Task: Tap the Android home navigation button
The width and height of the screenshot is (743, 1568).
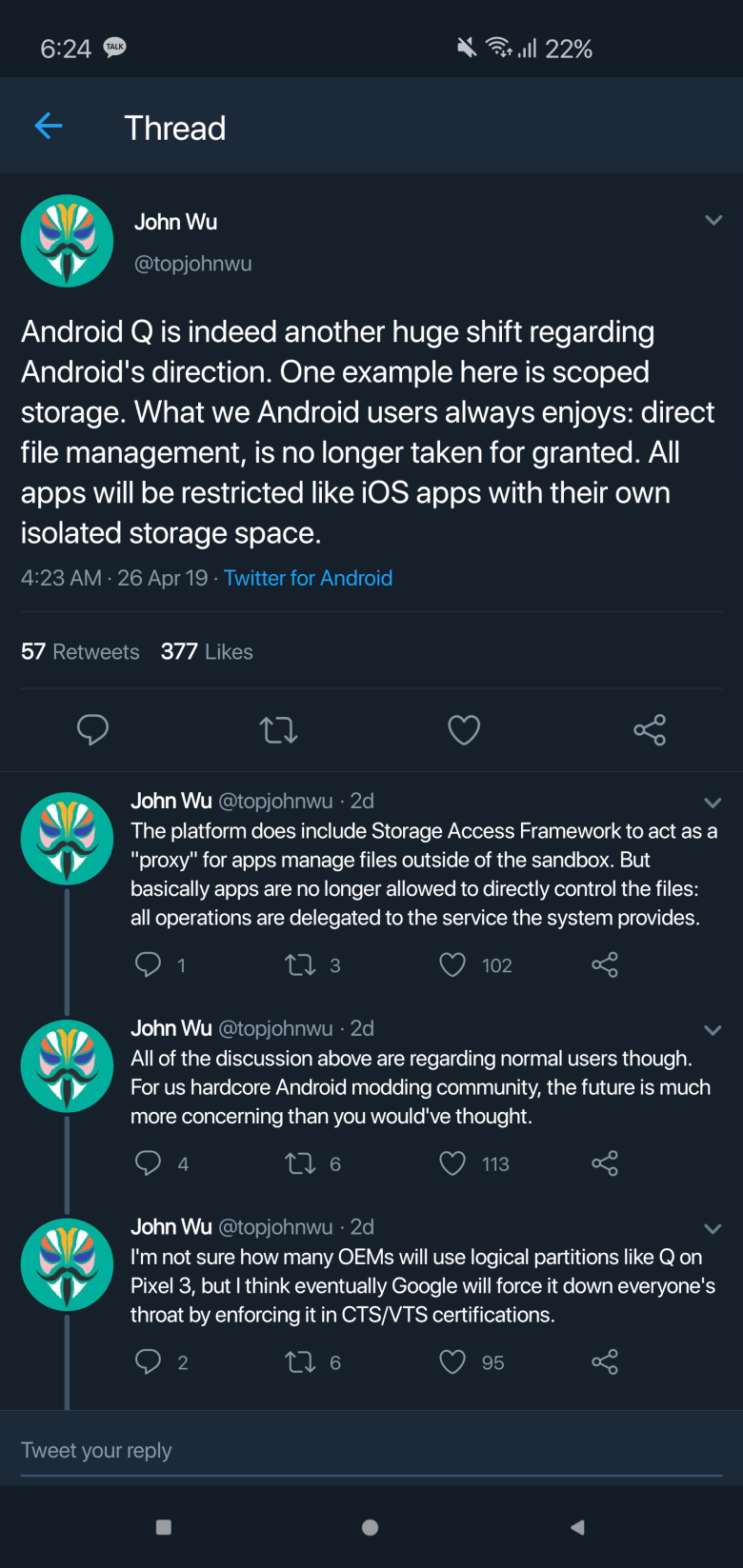Action: pos(371,1527)
